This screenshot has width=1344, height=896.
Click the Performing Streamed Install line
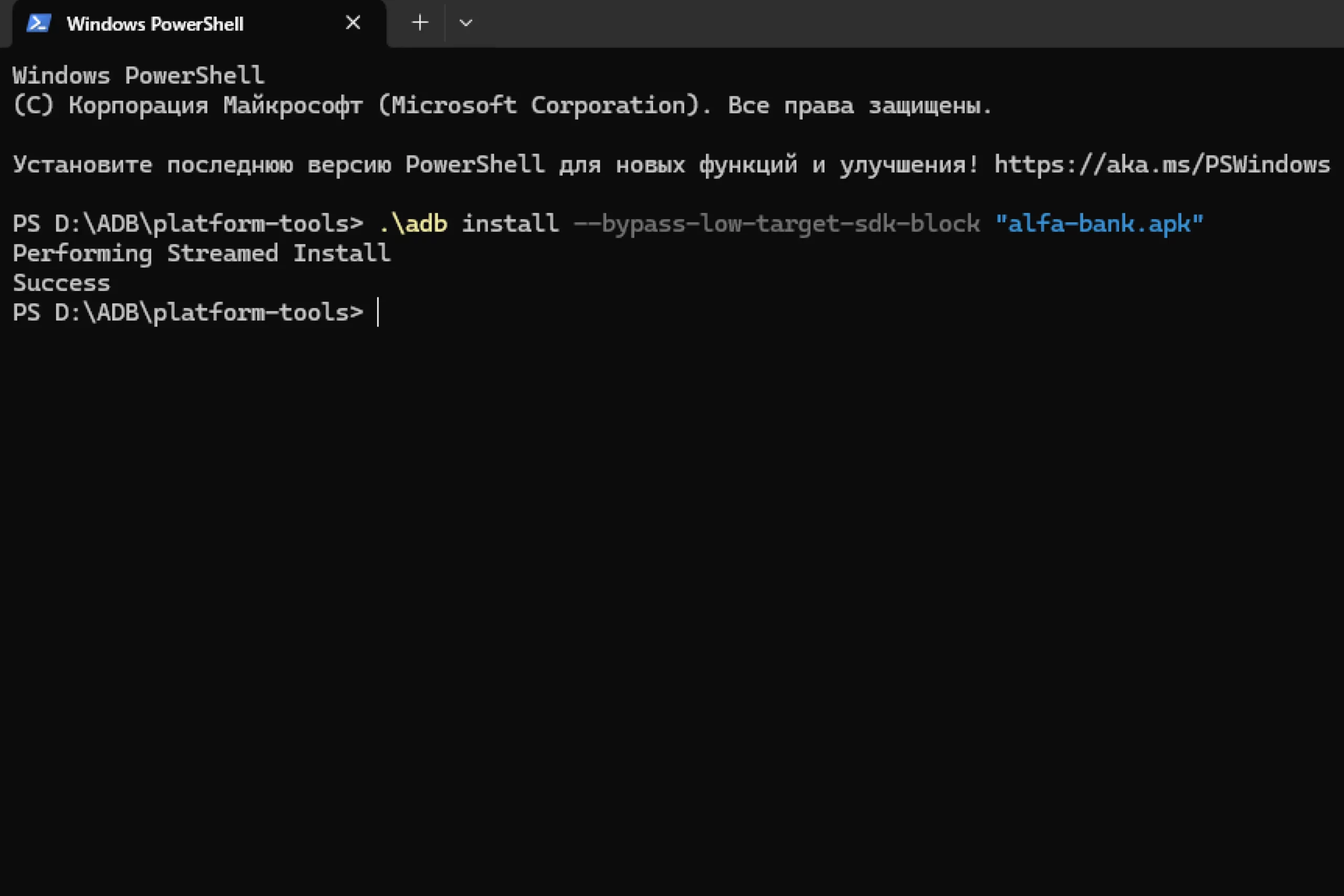click(x=202, y=253)
